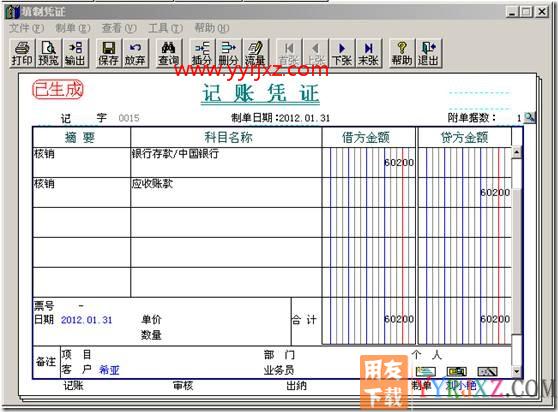Maximize the 填制凭证 window
The width and height of the screenshot is (558, 412).
click(526, 12)
